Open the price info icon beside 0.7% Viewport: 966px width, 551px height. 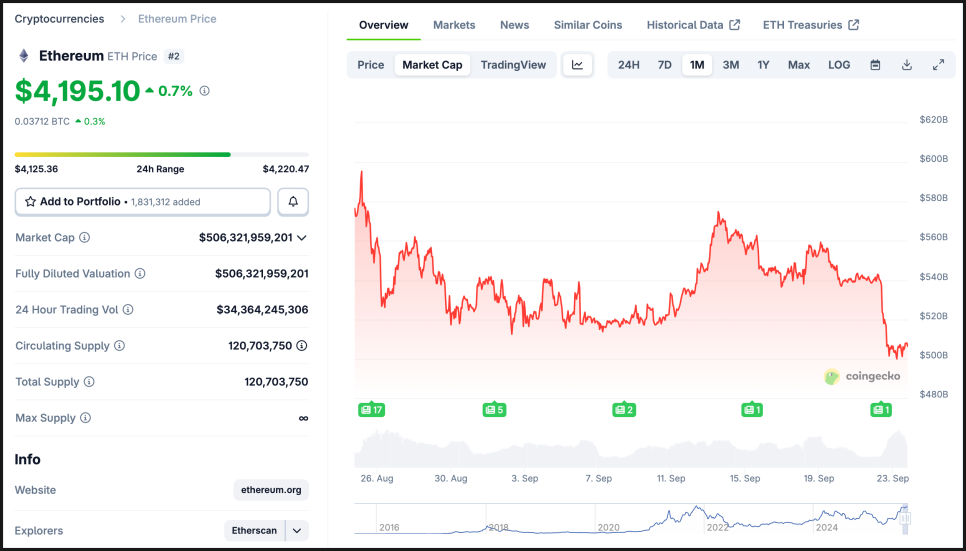pos(205,91)
